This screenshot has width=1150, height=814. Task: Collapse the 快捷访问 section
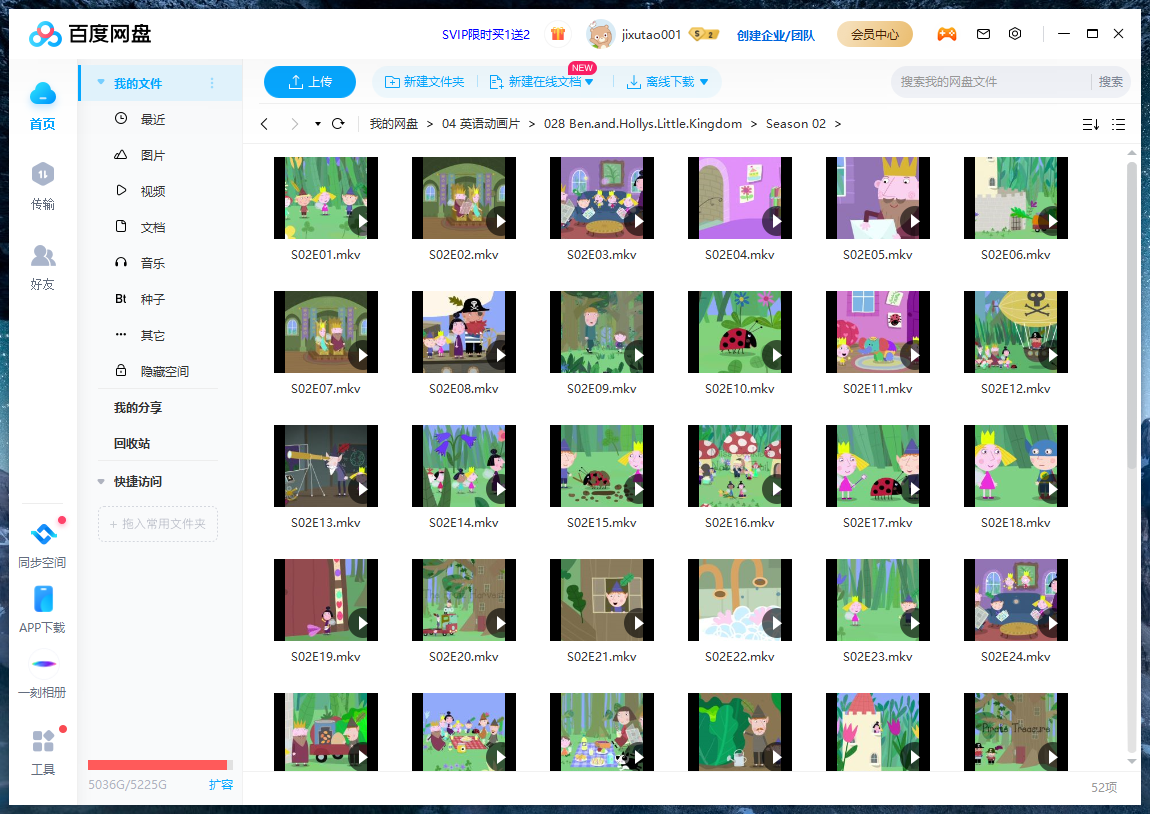100,479
